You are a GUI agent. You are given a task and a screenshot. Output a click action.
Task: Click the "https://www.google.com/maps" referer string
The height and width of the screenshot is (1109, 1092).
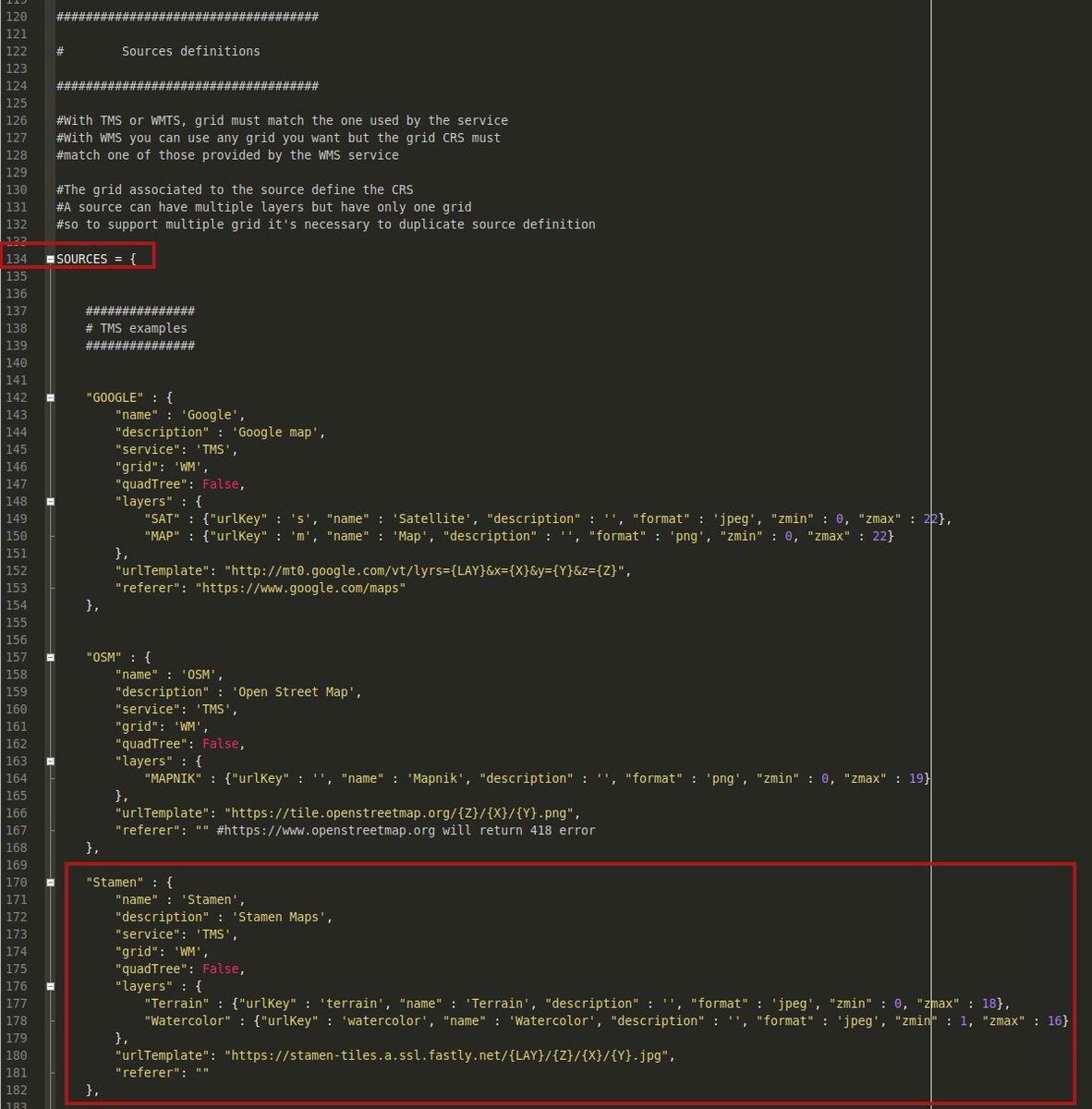pos(300,588)
